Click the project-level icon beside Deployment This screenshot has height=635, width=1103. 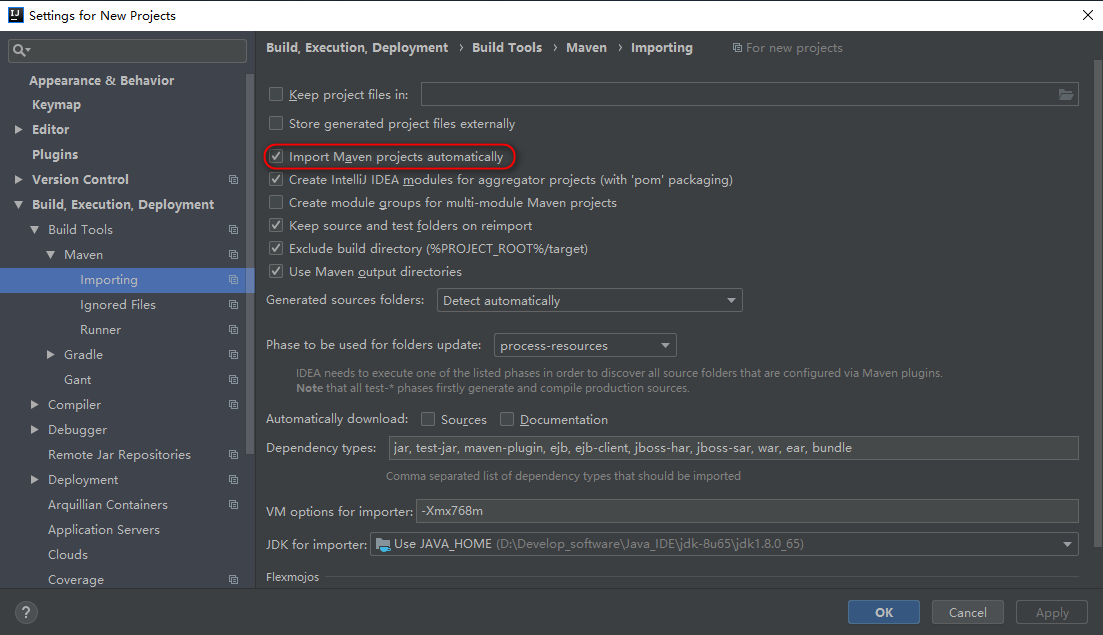[234, 480]
